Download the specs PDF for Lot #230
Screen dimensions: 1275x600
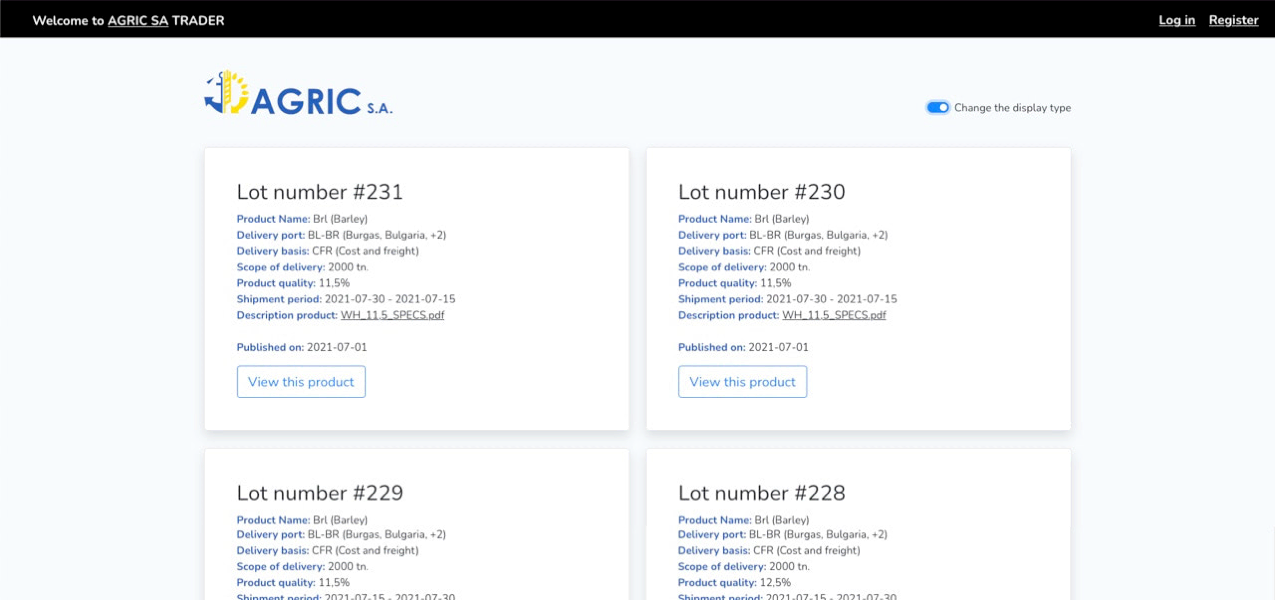833,315
